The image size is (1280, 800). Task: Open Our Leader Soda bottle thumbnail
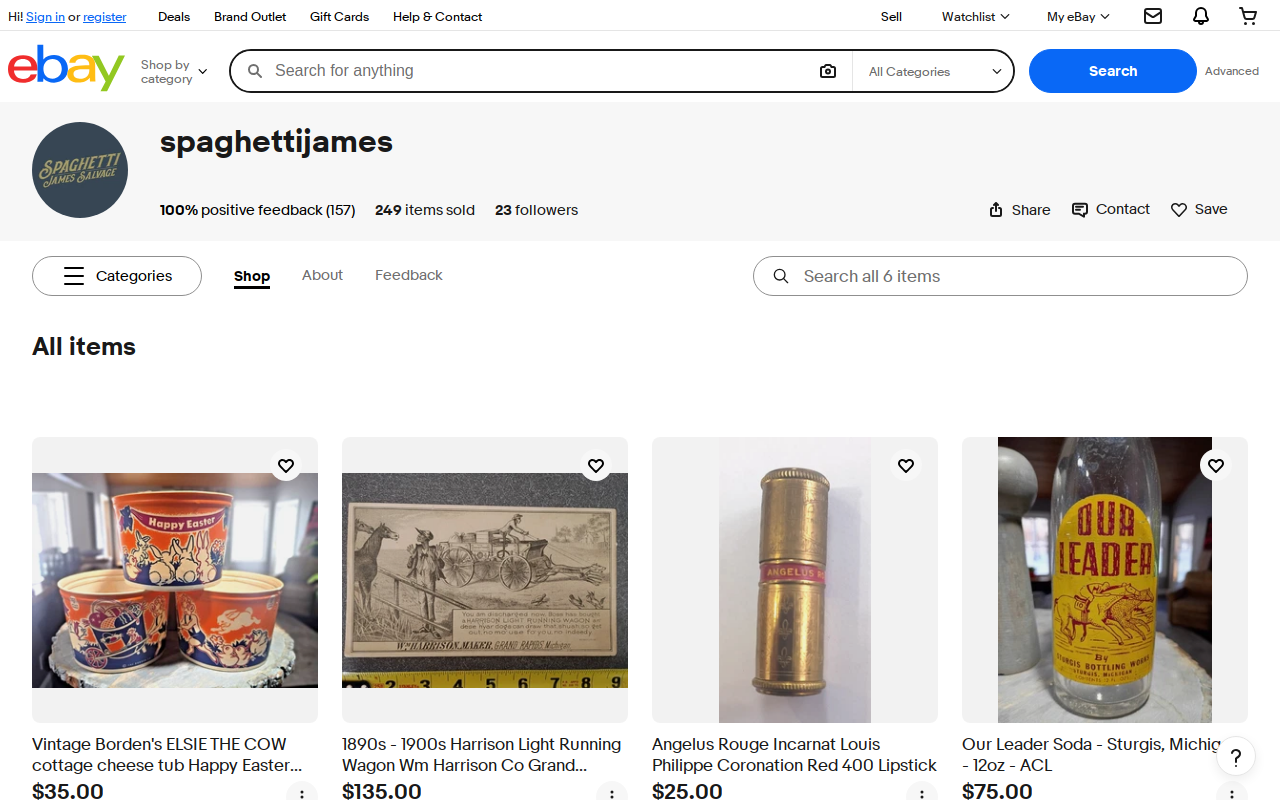click(1105, 580)
